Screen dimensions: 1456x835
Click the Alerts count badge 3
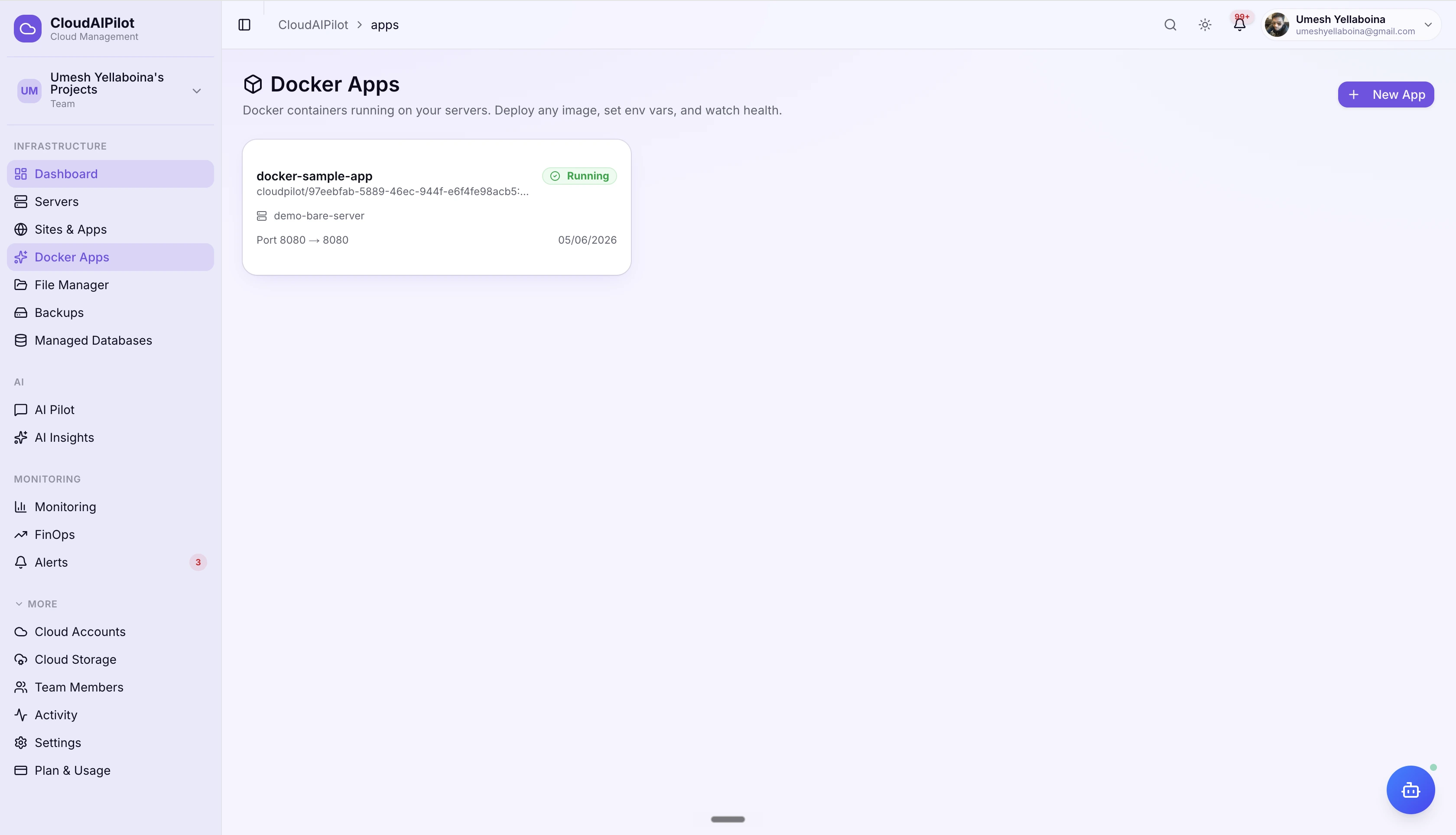[x=198, y=563]
